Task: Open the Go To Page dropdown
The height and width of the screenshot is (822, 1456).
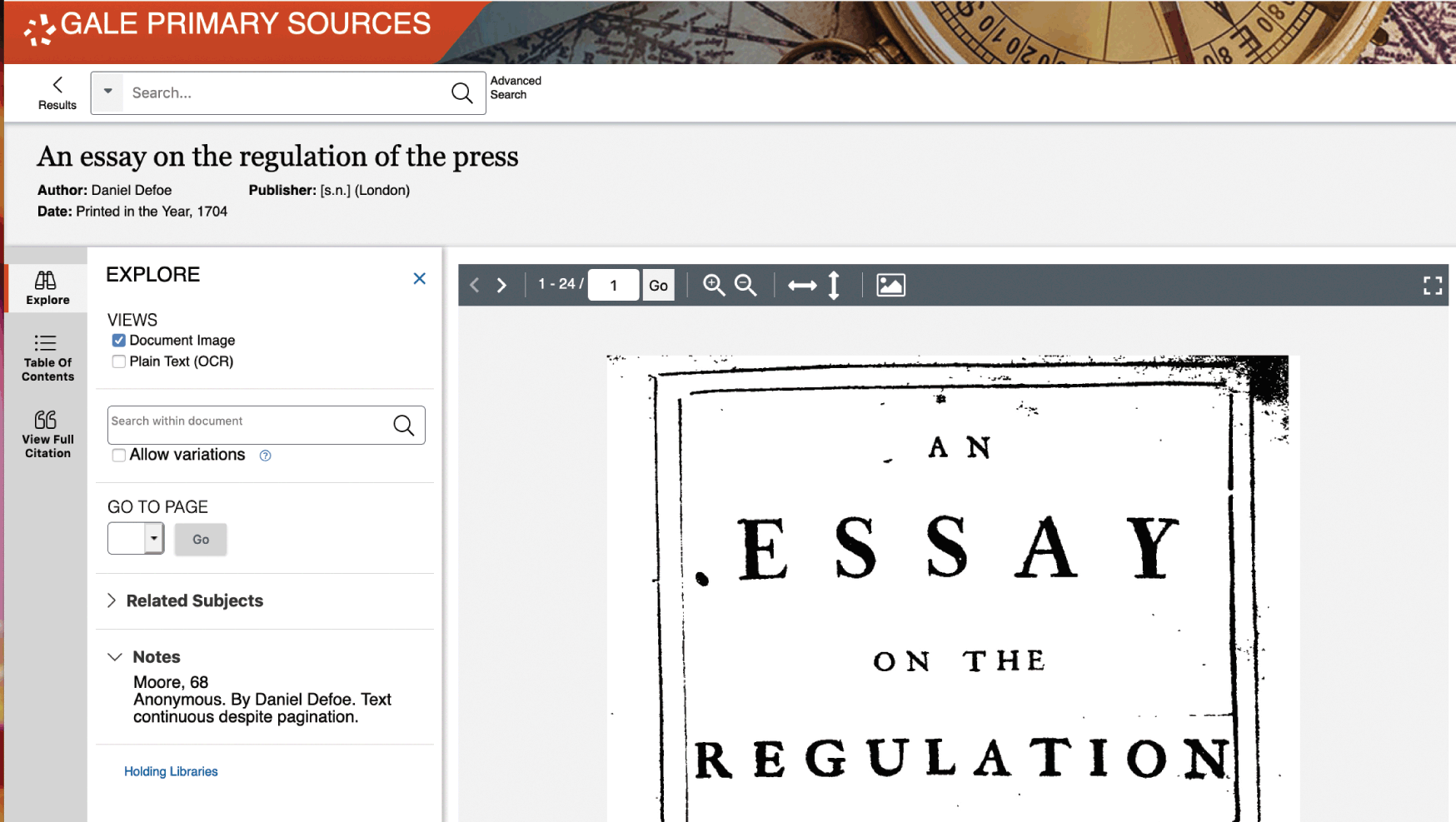Action: pyautogui.click(x=154, y=539)
